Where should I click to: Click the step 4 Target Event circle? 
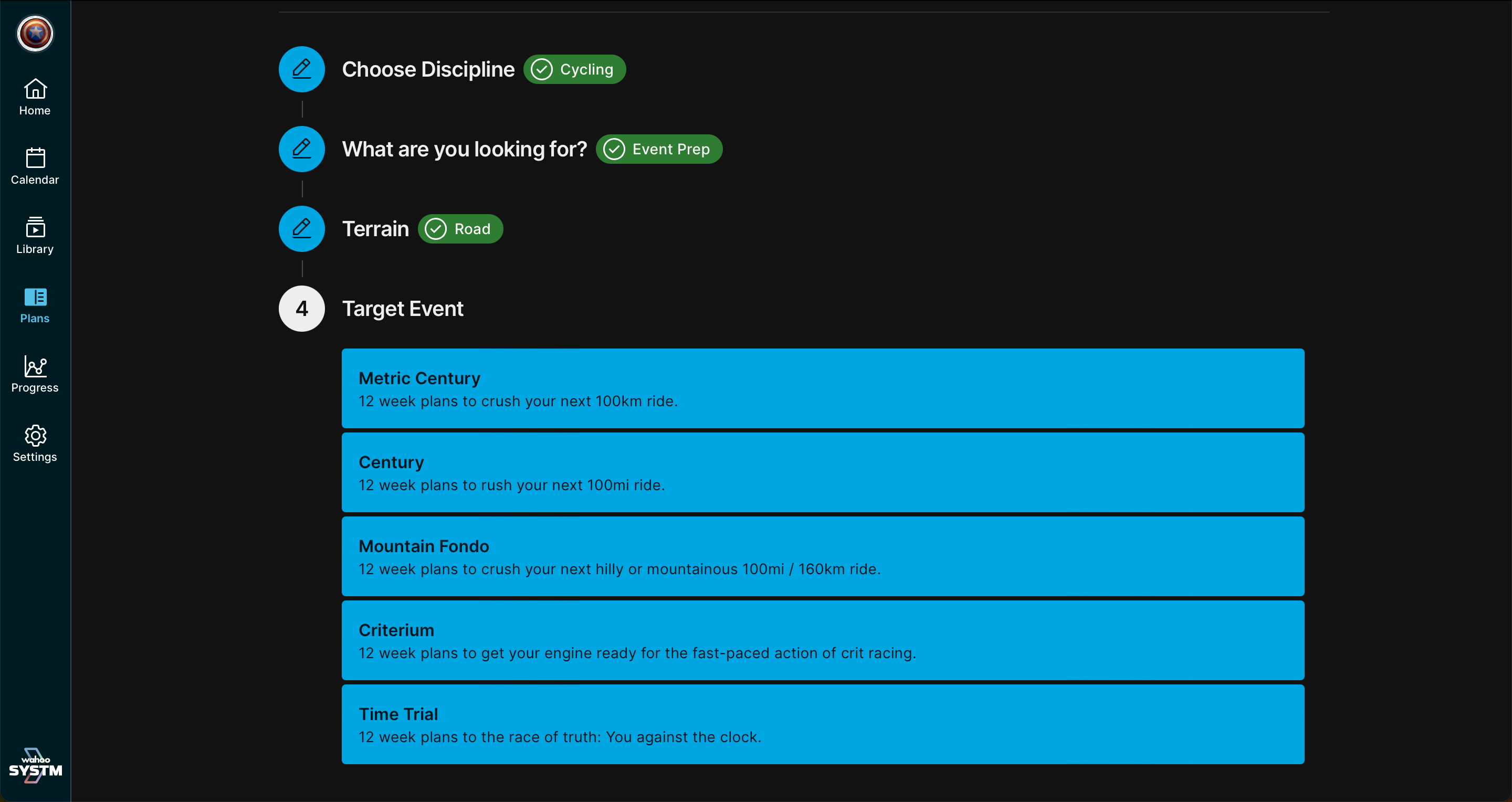(x=302, y=309)
